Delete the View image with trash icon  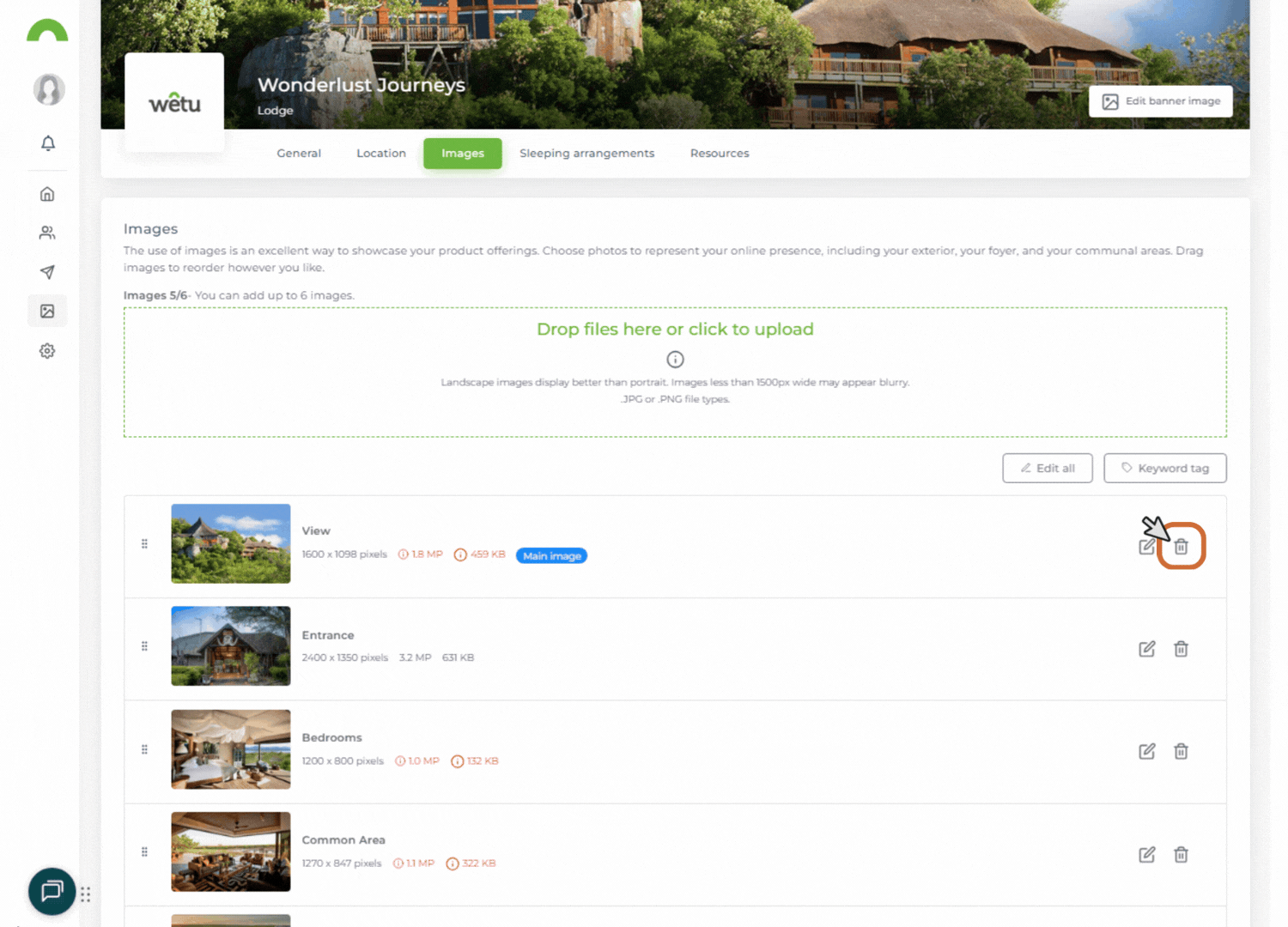[x=1181, y=547]
